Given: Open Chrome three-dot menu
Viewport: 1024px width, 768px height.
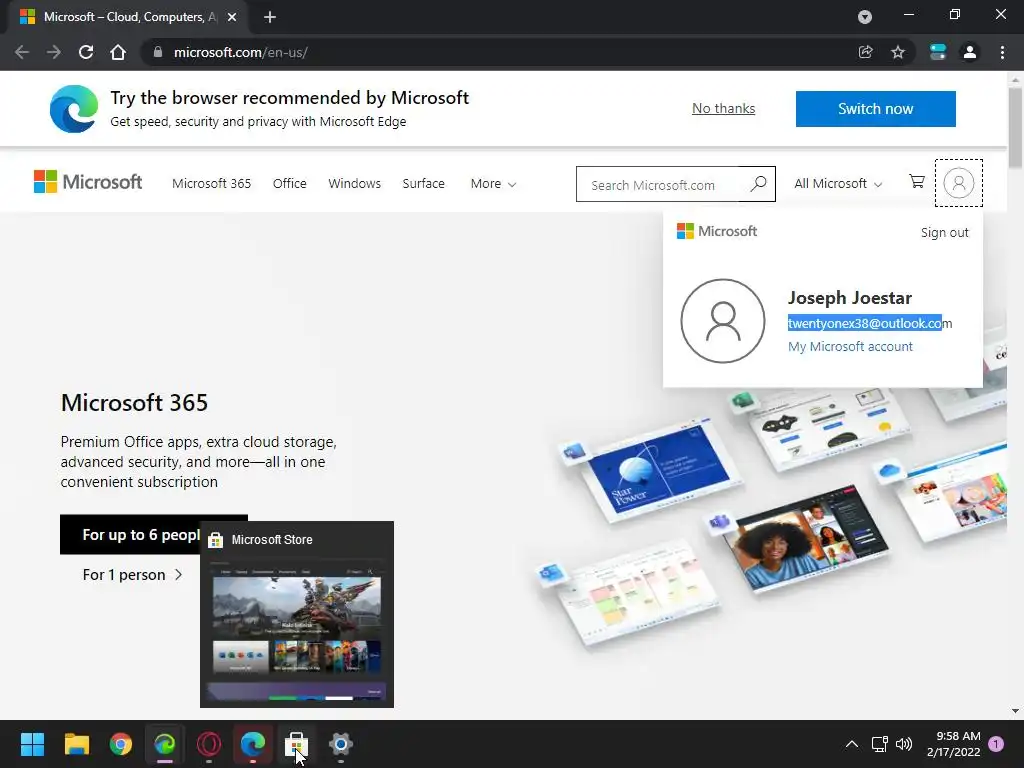Looking at the screenshot, I should 1002,52.
